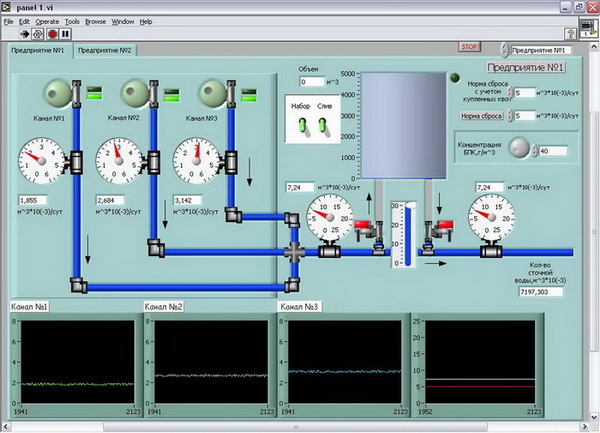Click the horizontal scrollbar thumb
The height and width of the screenshot is (433, 600).
[295, 426]
